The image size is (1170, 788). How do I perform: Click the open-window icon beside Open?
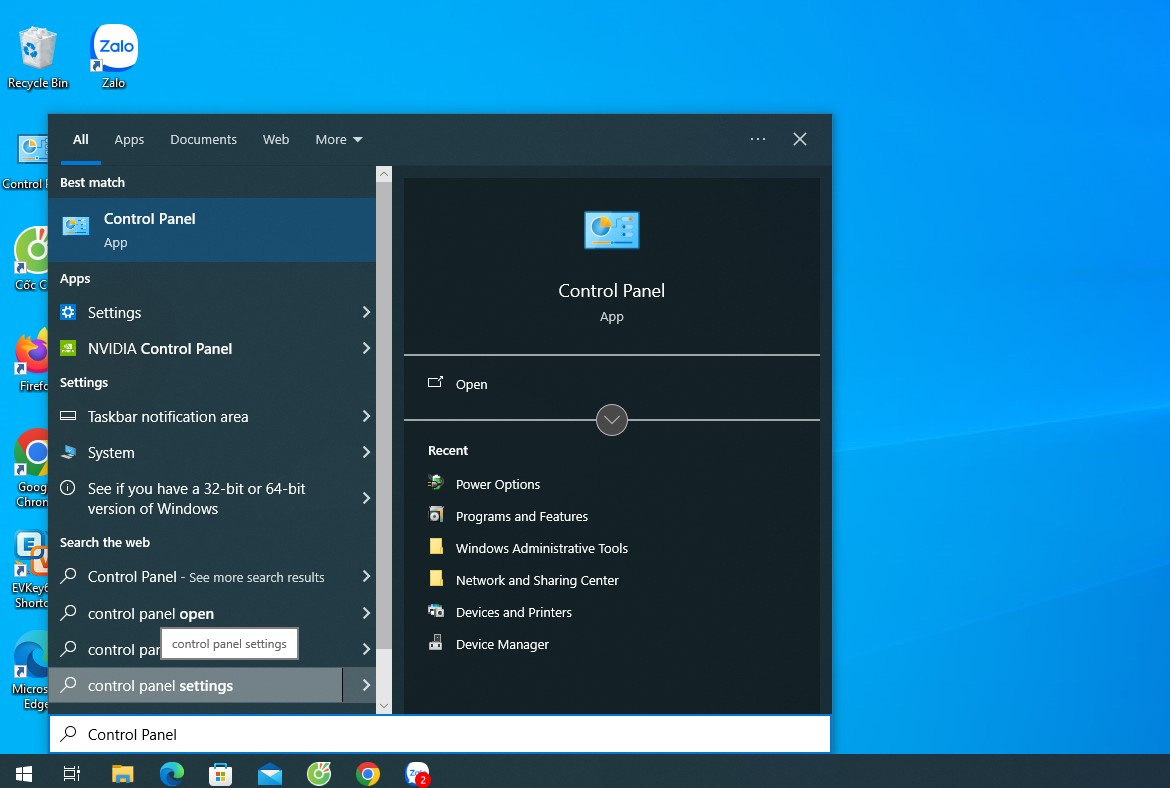click(435, 383)
